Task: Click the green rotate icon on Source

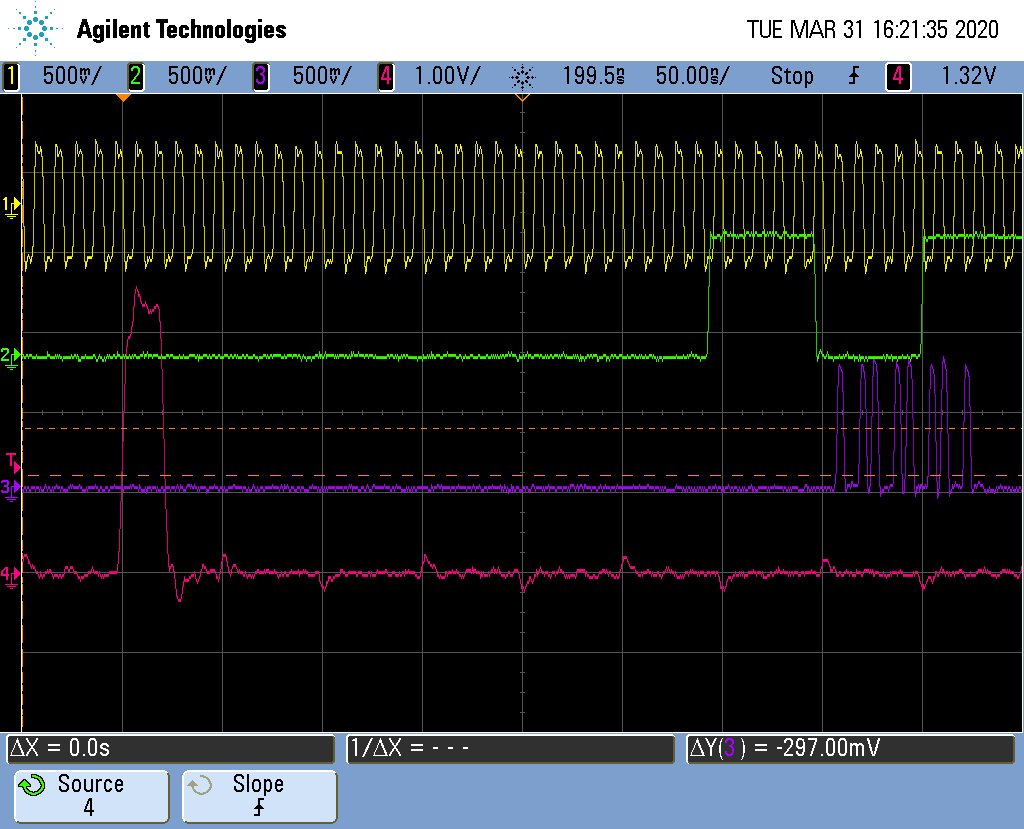Action: (x=32, y=785)
